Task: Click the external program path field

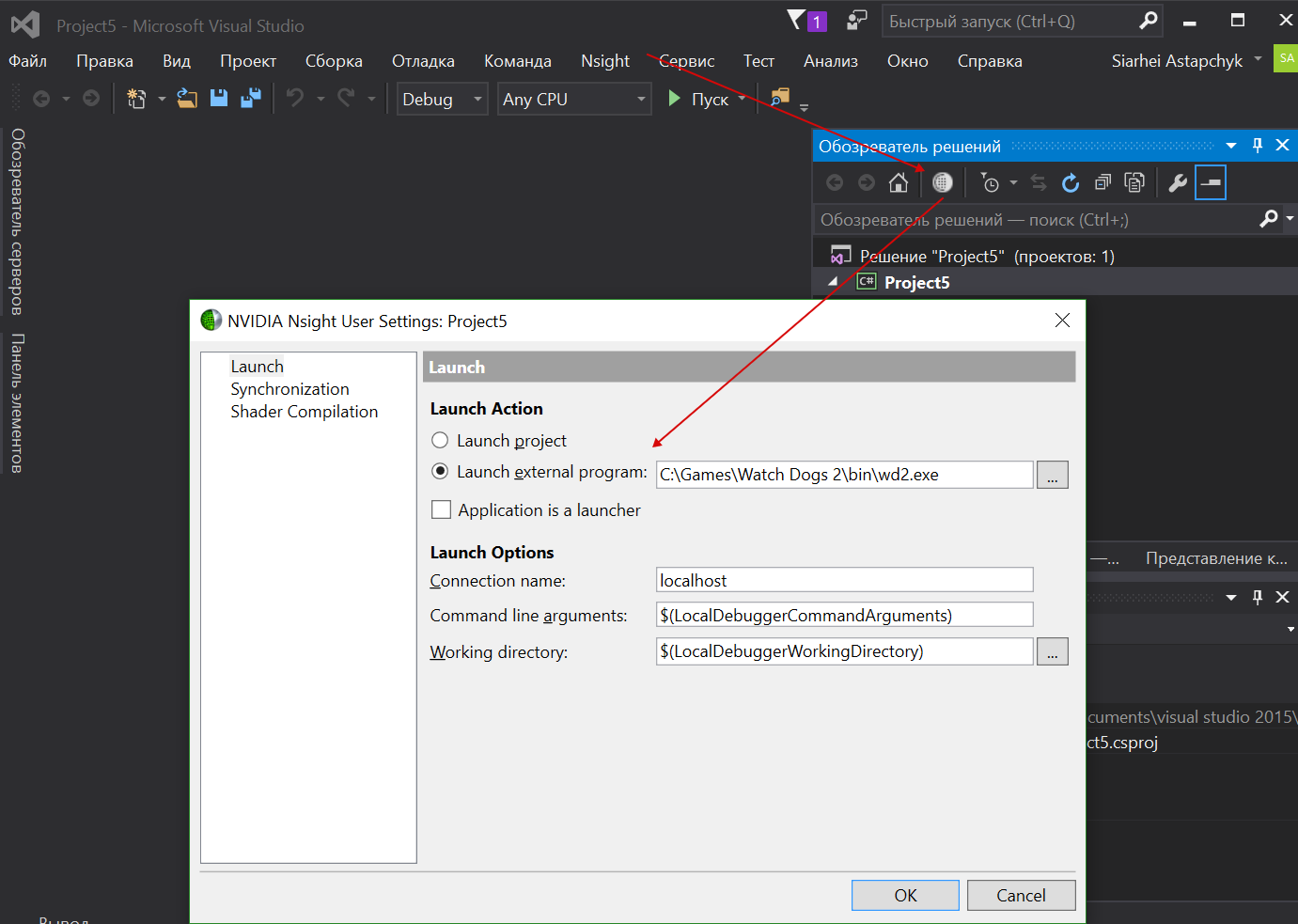Action: 844,475
